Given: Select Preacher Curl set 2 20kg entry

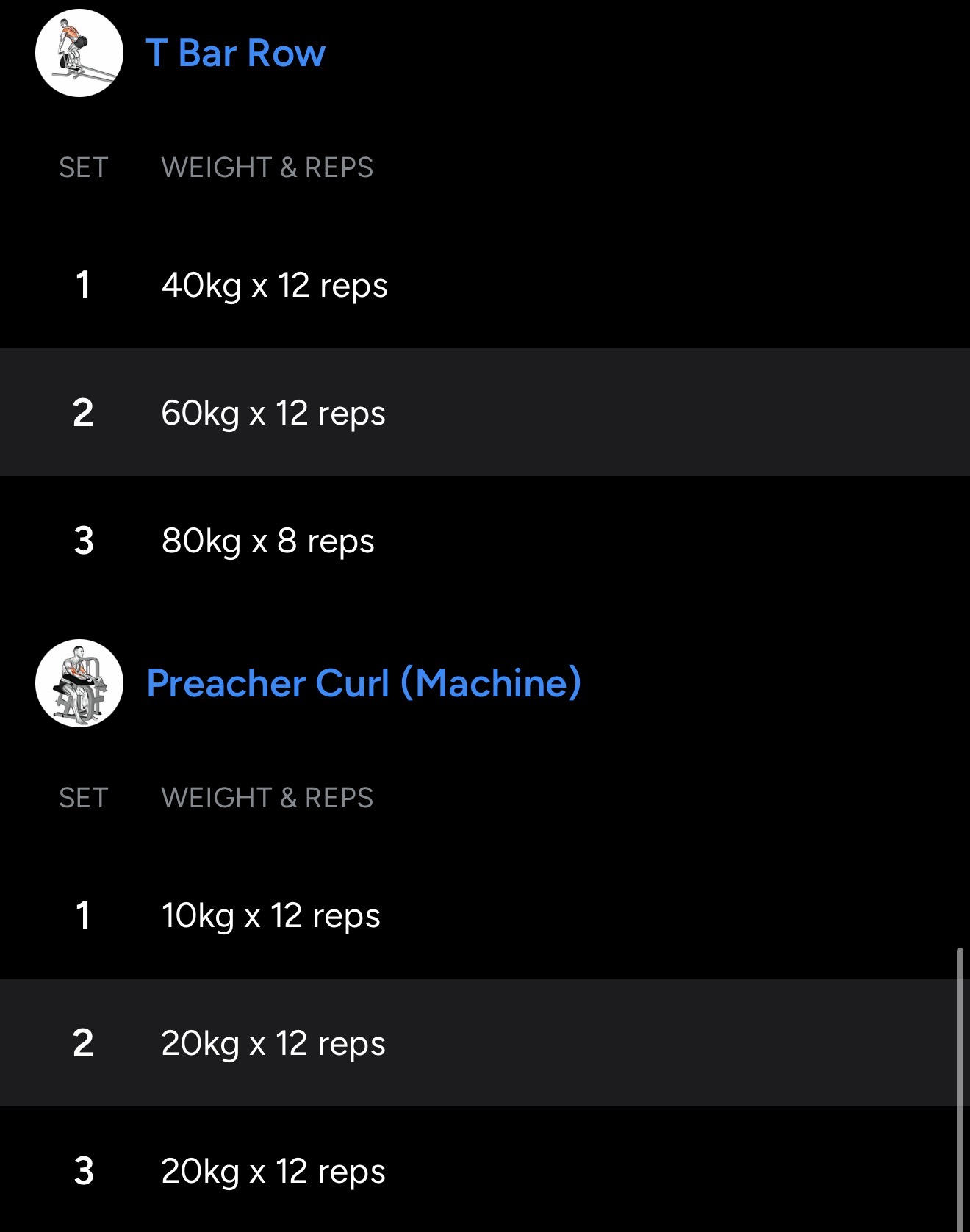Looking at the screenshot, I should pos(273,1043).
